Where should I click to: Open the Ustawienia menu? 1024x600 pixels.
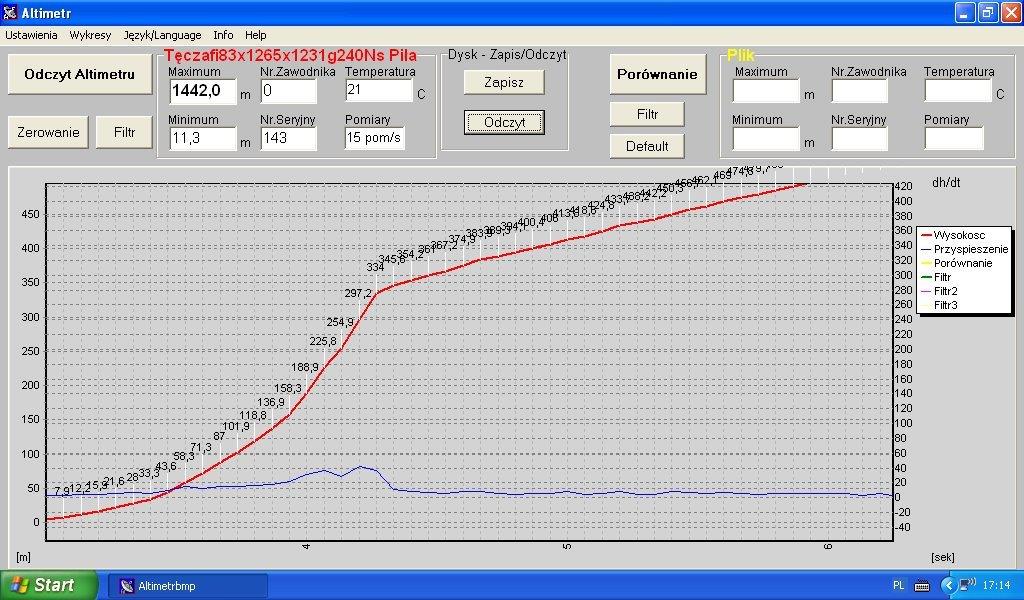point(31,35)
